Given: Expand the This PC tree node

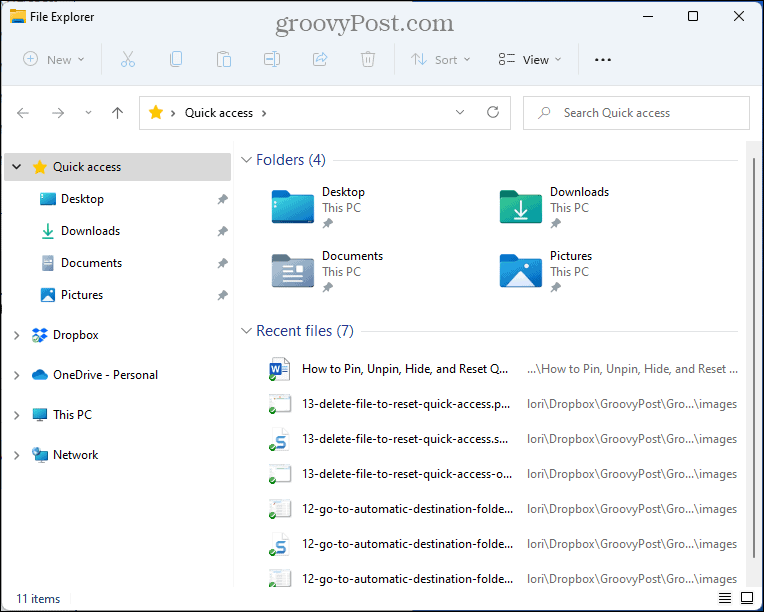Looking at the screenshot, I should 17,415.
